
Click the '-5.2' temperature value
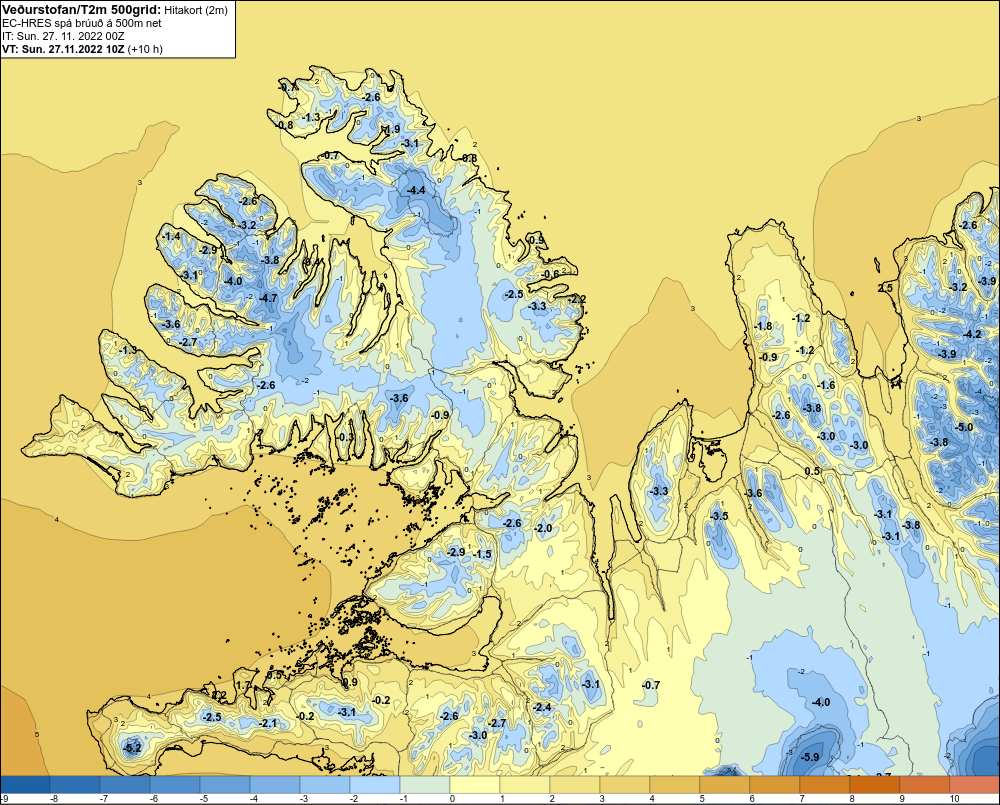pyautogui.click(x=132, y=748)
